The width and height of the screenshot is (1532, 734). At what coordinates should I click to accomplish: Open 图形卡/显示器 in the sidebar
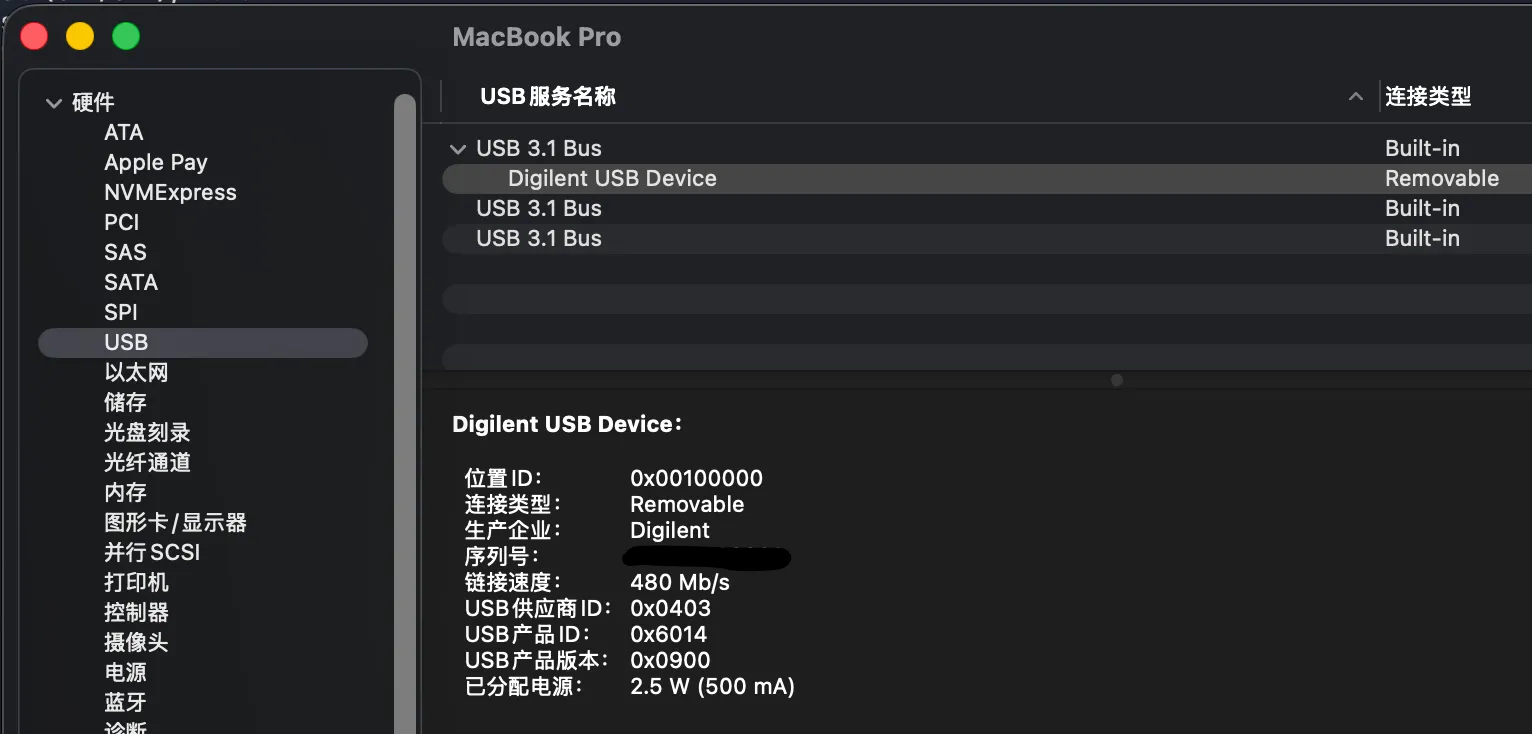[x=175, y=523]
